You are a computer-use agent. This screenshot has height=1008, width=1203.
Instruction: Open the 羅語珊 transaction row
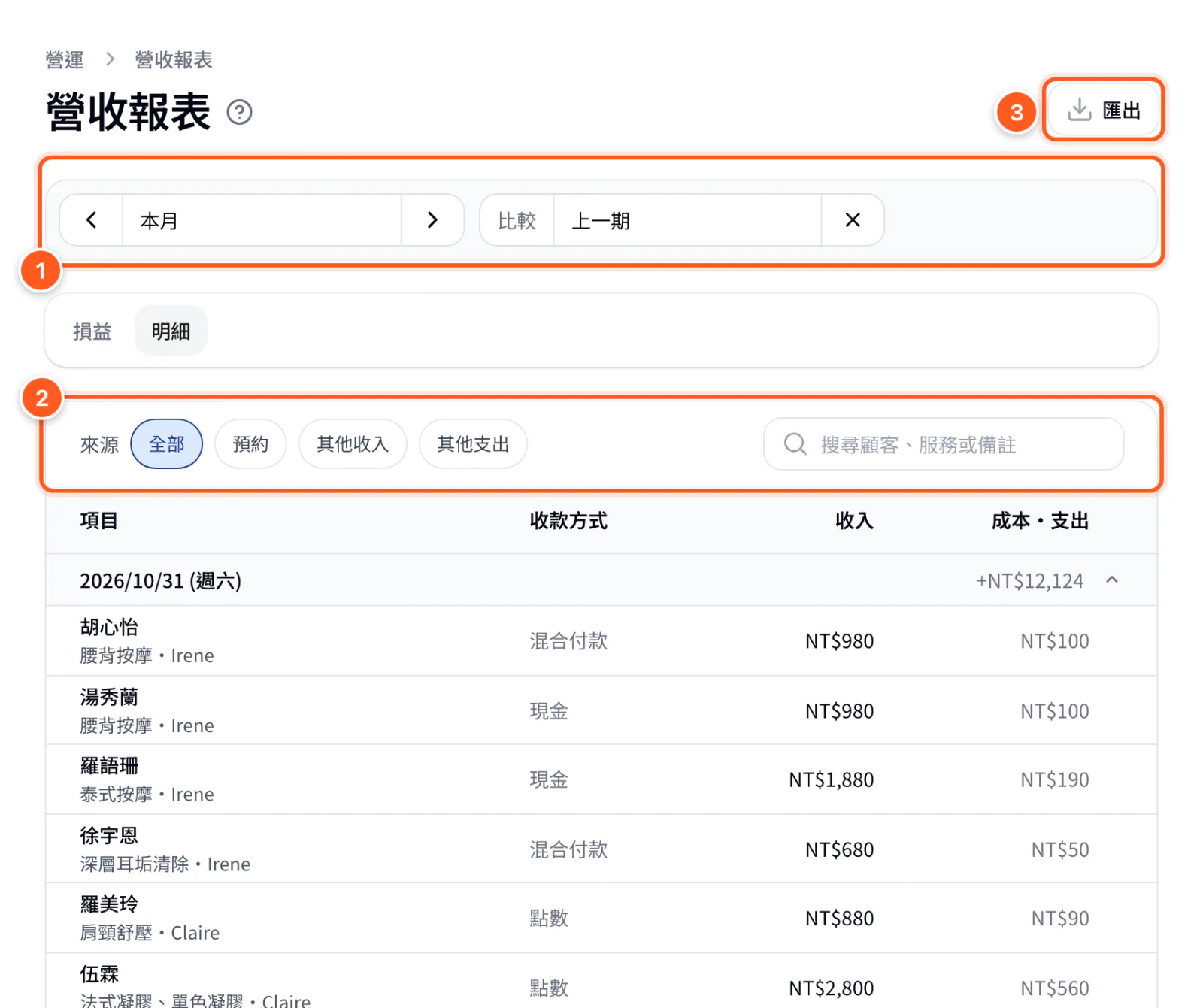601,779
